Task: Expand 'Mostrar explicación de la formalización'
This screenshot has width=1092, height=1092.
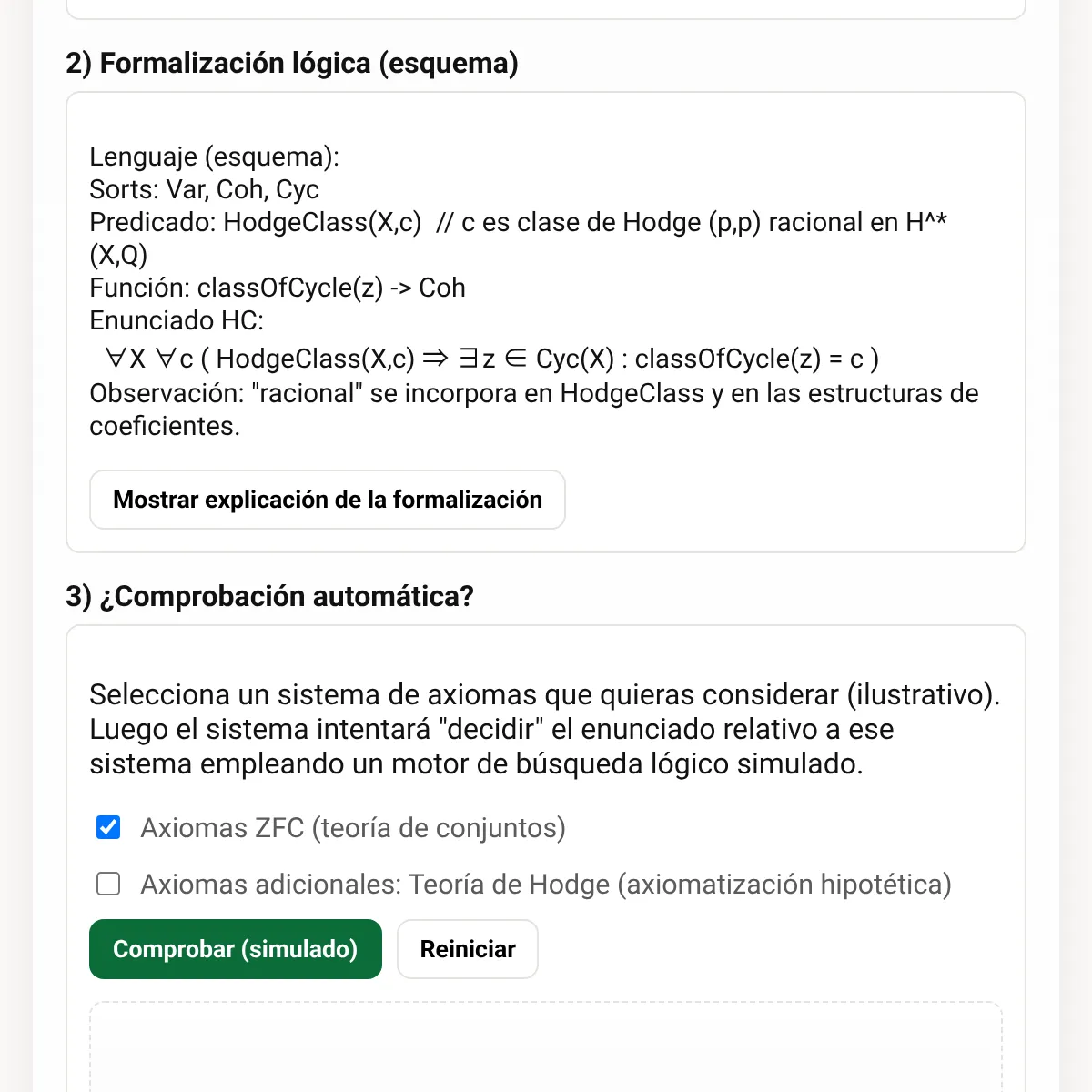Action: (328, 500)
